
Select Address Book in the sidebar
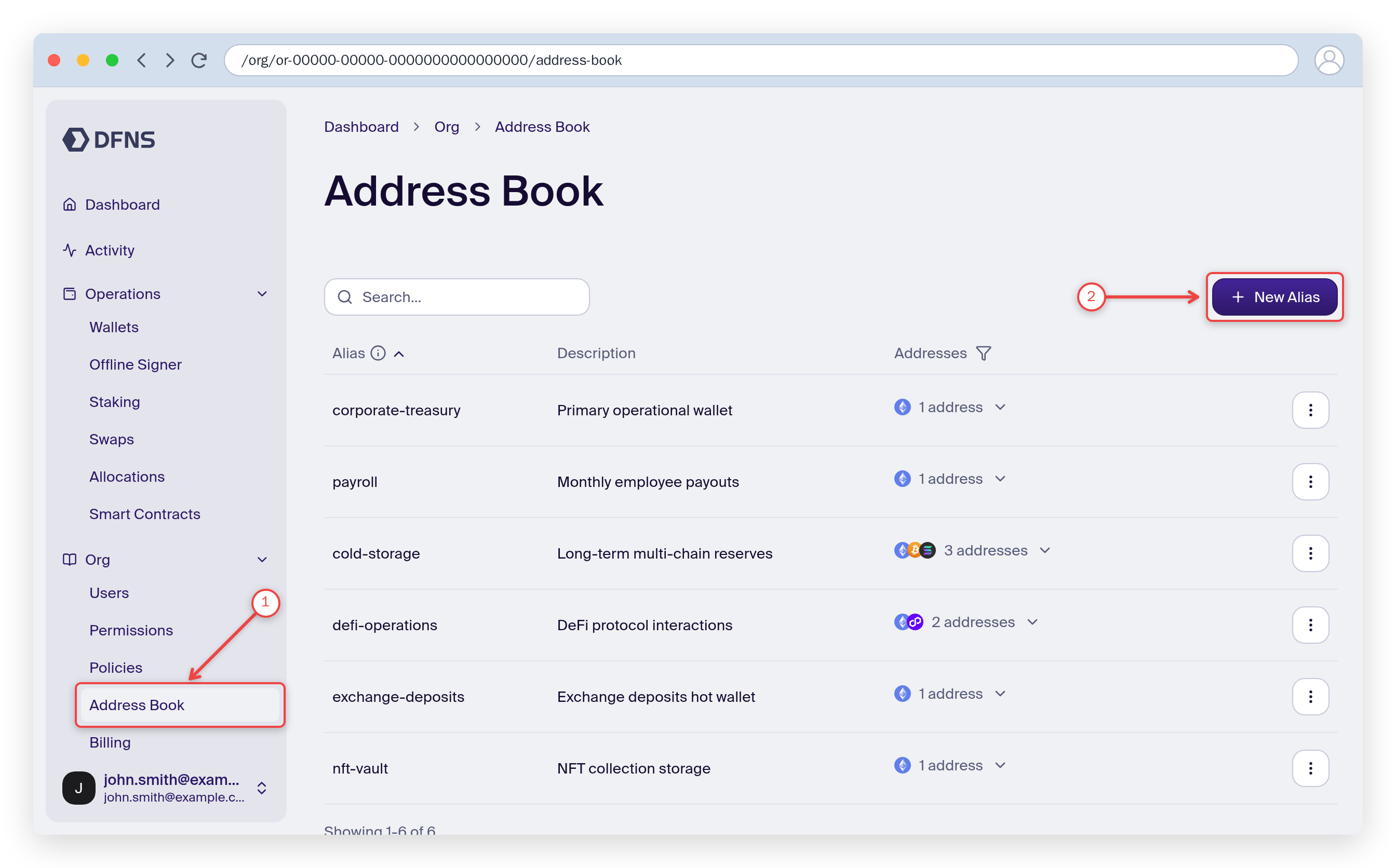point(180,705)
